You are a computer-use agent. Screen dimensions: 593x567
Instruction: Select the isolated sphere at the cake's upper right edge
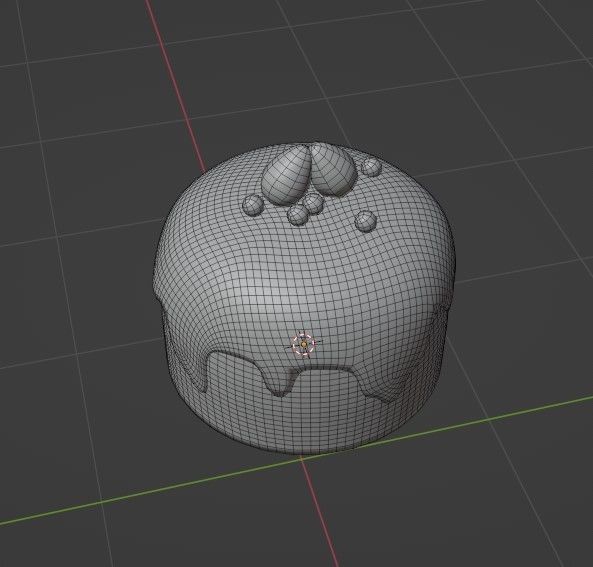371,166
